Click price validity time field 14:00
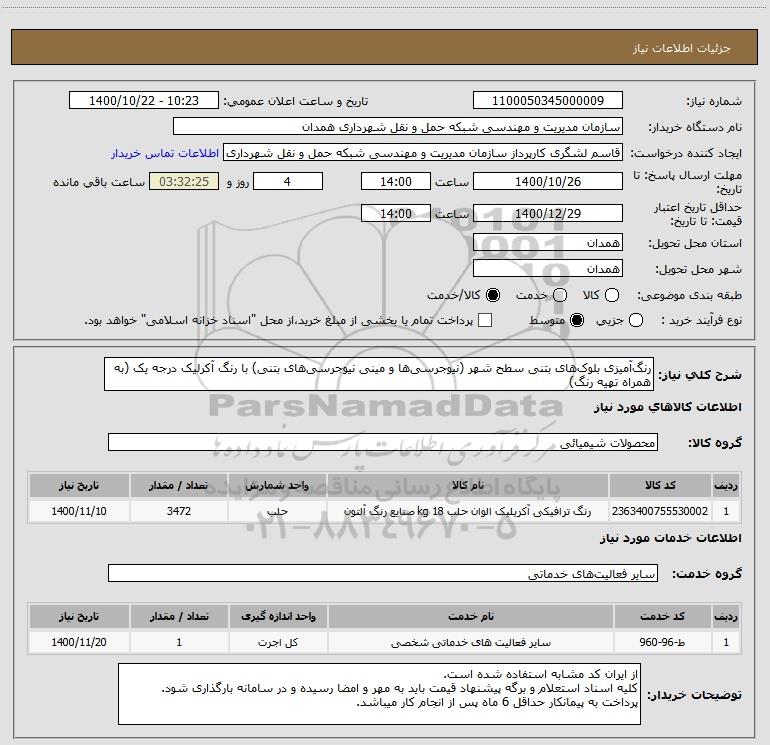The image size is (770, 745). pyautogui.click(x=396, y=213)
